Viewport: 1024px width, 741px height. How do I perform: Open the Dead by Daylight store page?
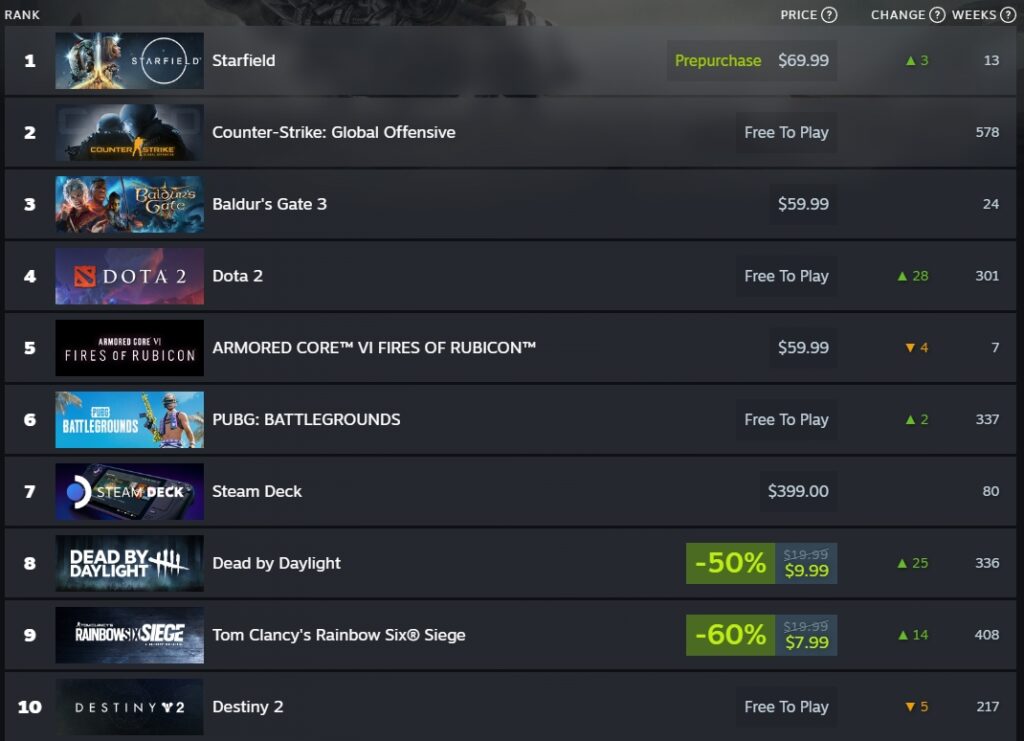tap(276, 563)
